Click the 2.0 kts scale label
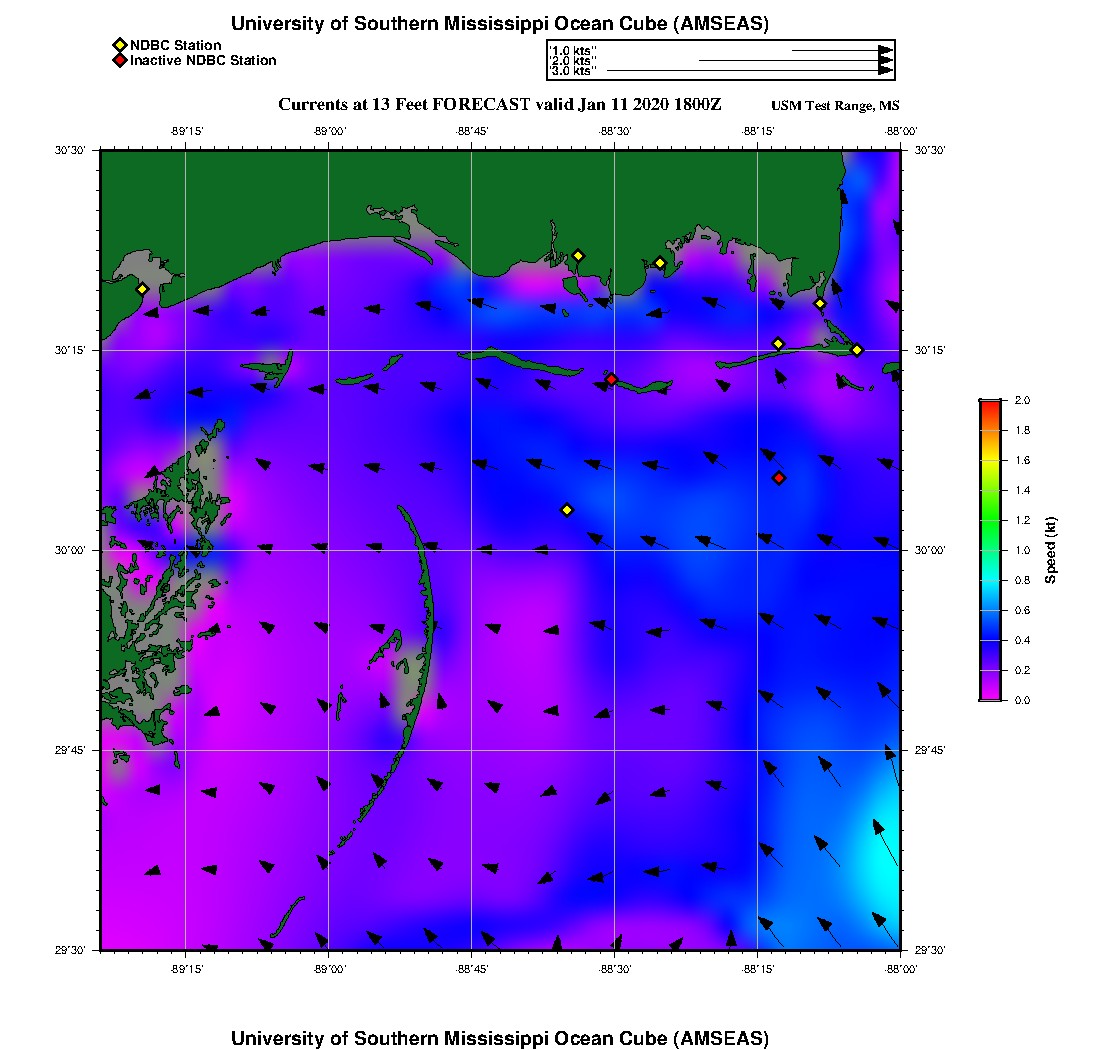This screenshot has height=1050, width=1100. [573, 61]
